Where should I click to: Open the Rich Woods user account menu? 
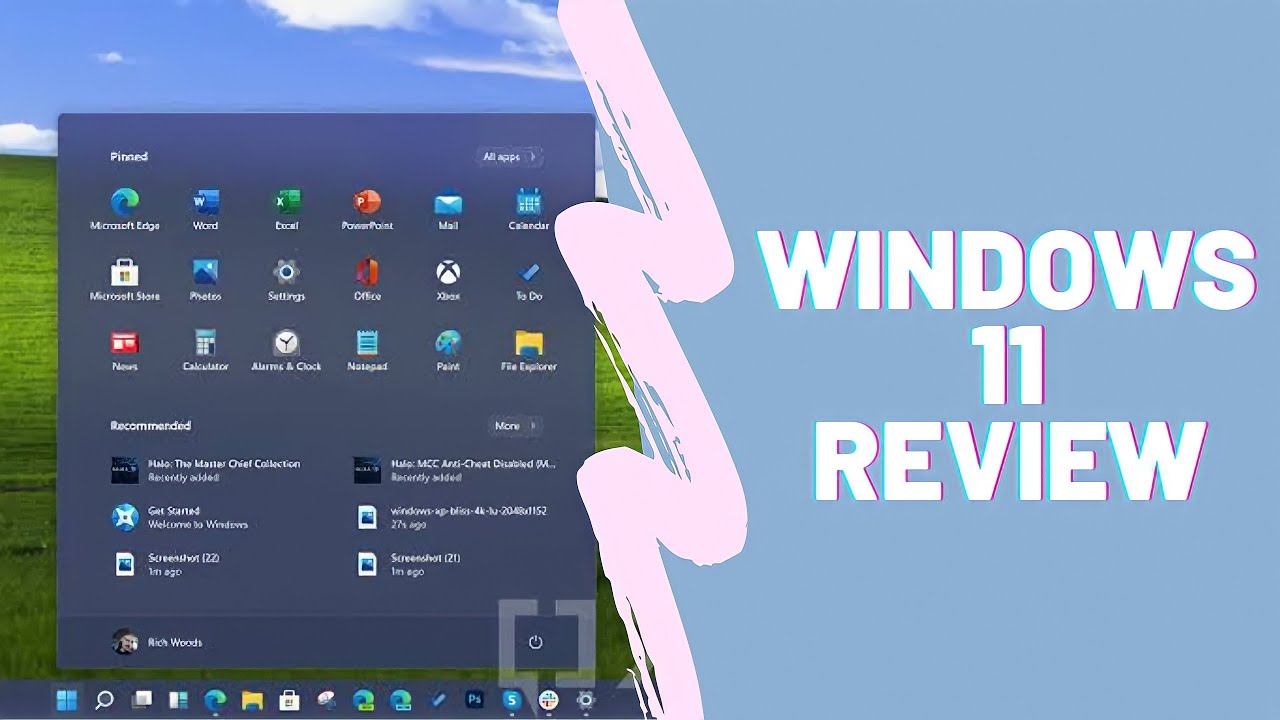click(157, 642)
